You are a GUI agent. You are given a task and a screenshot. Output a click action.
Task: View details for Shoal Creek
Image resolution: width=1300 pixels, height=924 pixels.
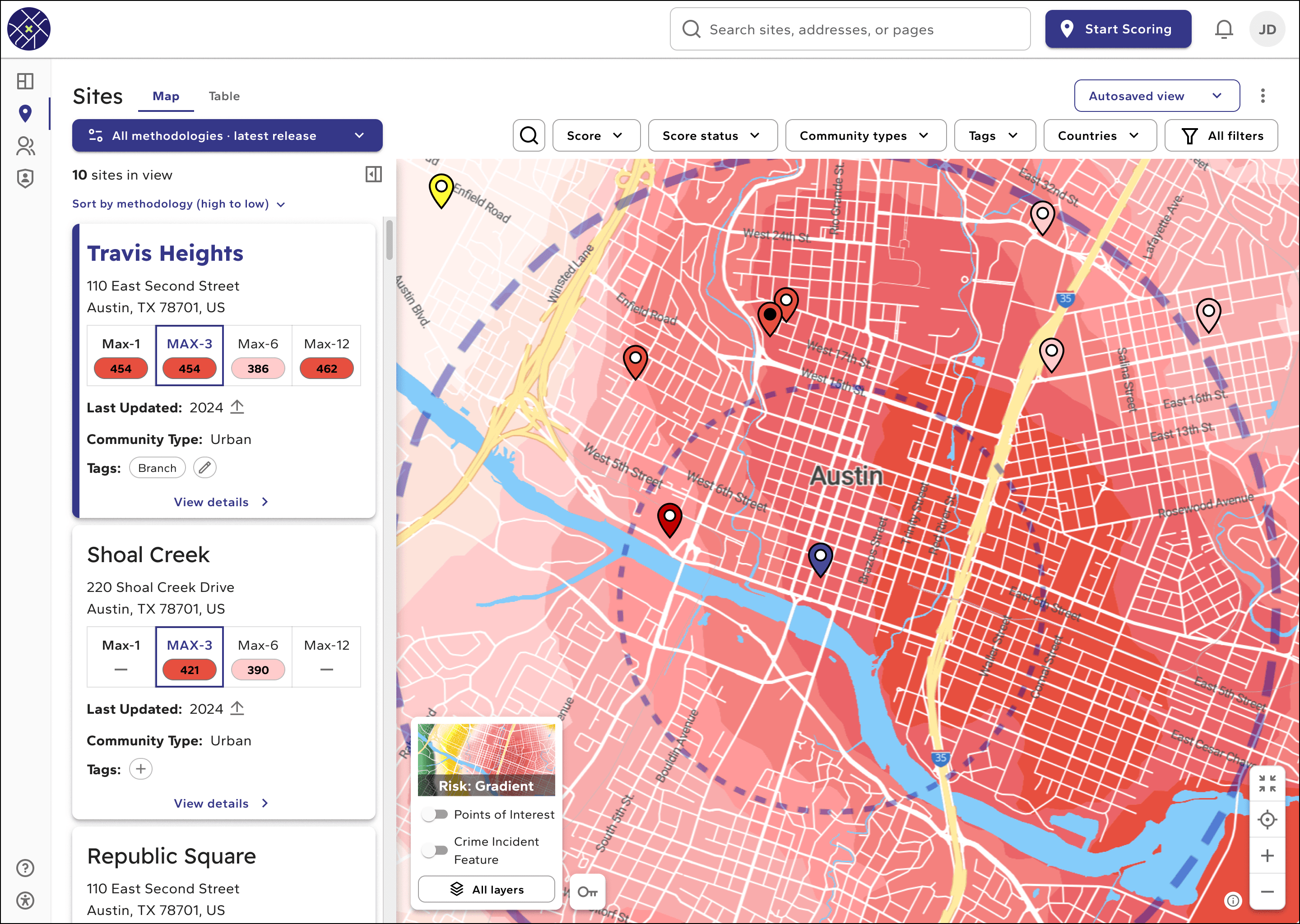pyautogui.click(x=221, y=804)
